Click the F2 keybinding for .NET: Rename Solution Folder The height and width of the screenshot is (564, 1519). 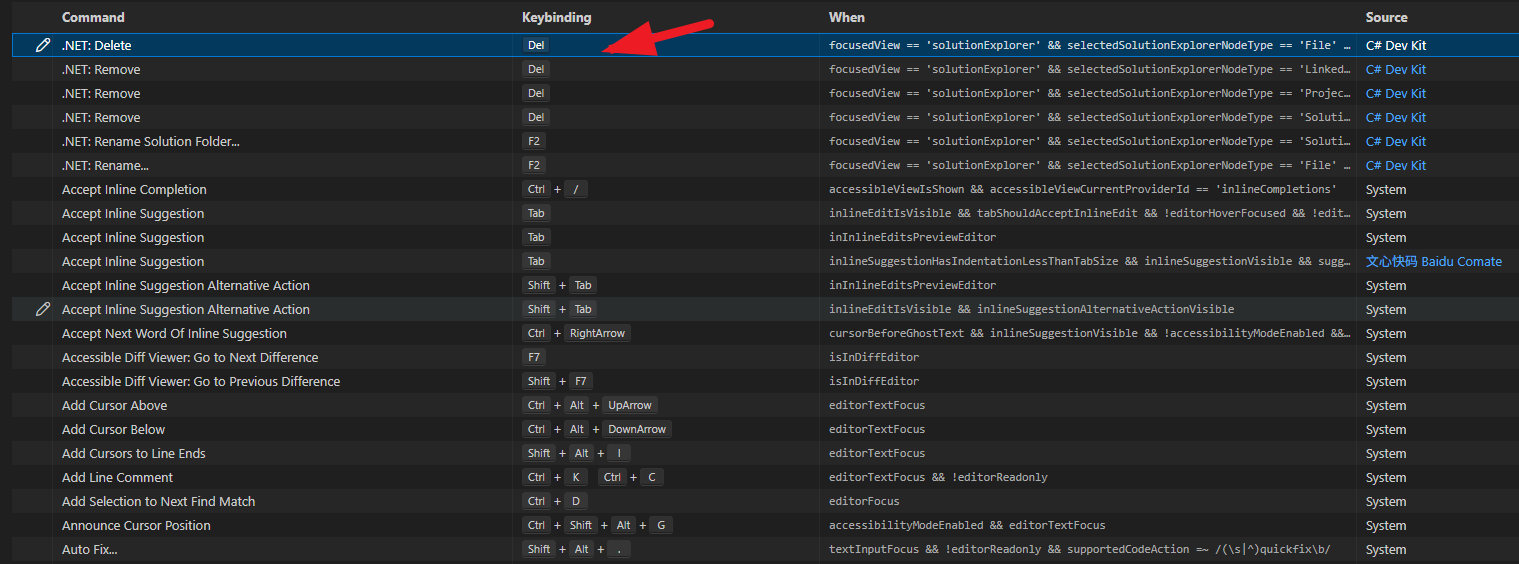tap(534, 141)
